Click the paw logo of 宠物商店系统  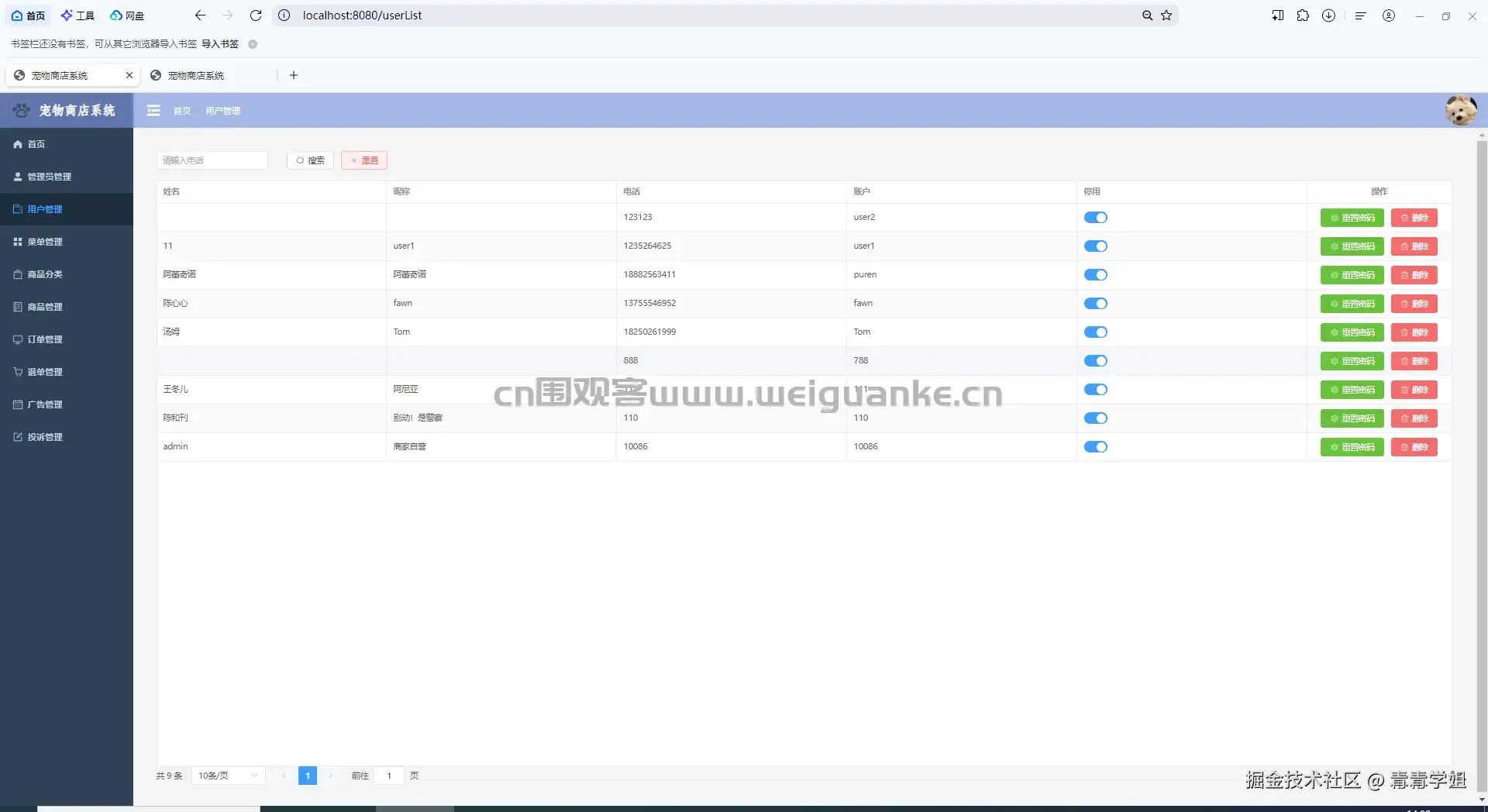point(22,111)
